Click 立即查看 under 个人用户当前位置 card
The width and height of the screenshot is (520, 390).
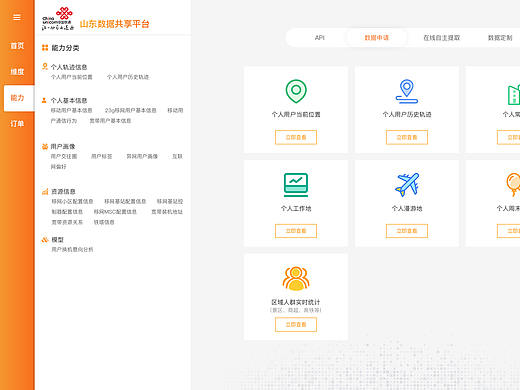point(296,137)
